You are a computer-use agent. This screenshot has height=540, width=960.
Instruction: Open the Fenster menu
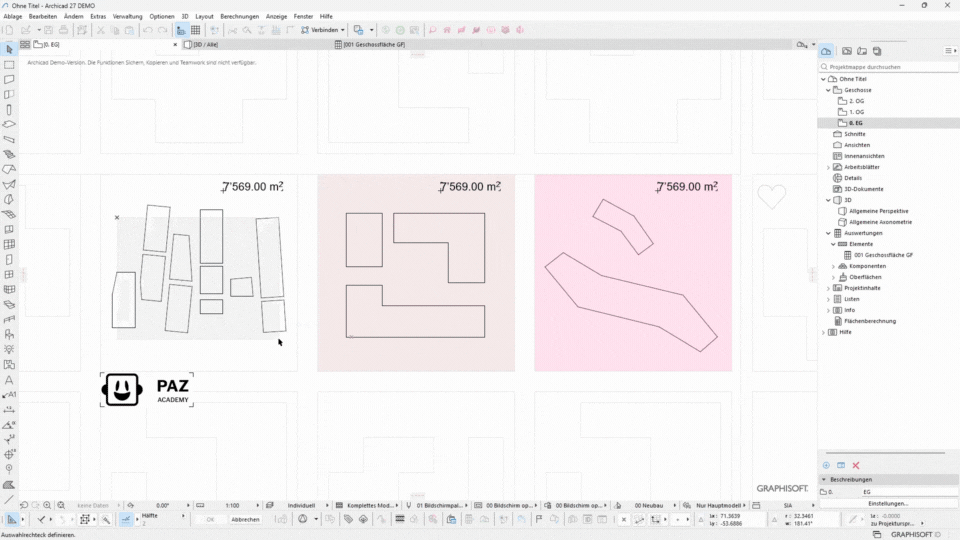click(303, 17)
